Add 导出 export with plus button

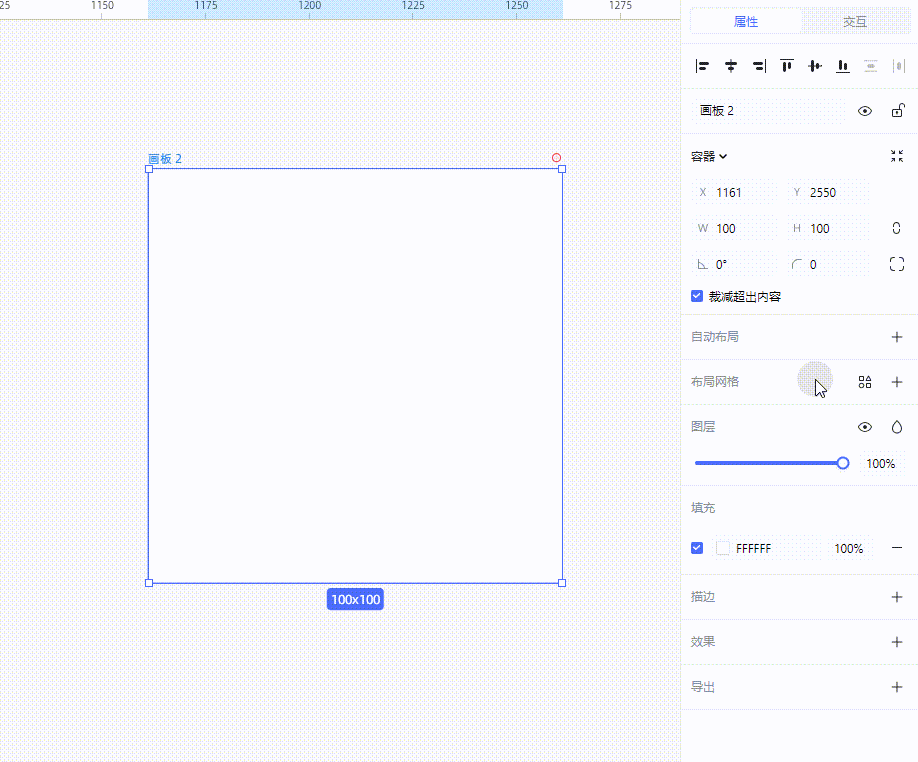[x=897, y=687]
